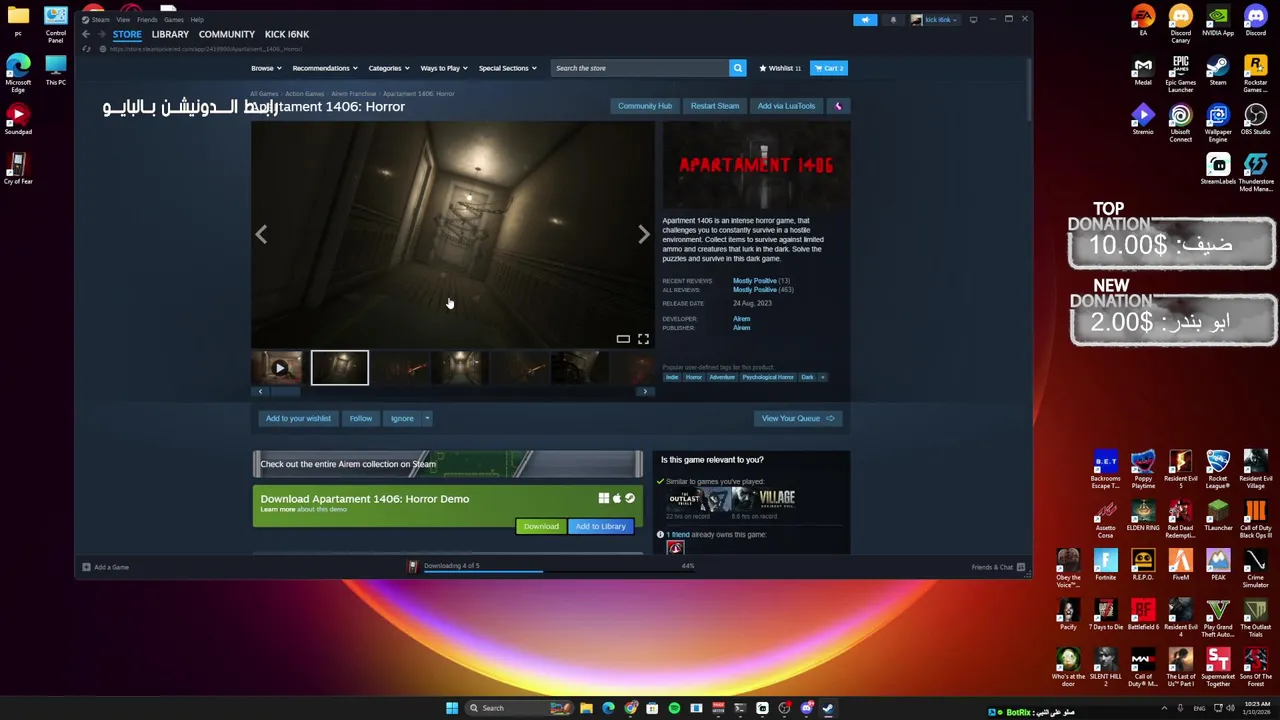Open the Wishlist star link
The height and width of the screenshot is (720, 1280).
click(x=780, y=68)
